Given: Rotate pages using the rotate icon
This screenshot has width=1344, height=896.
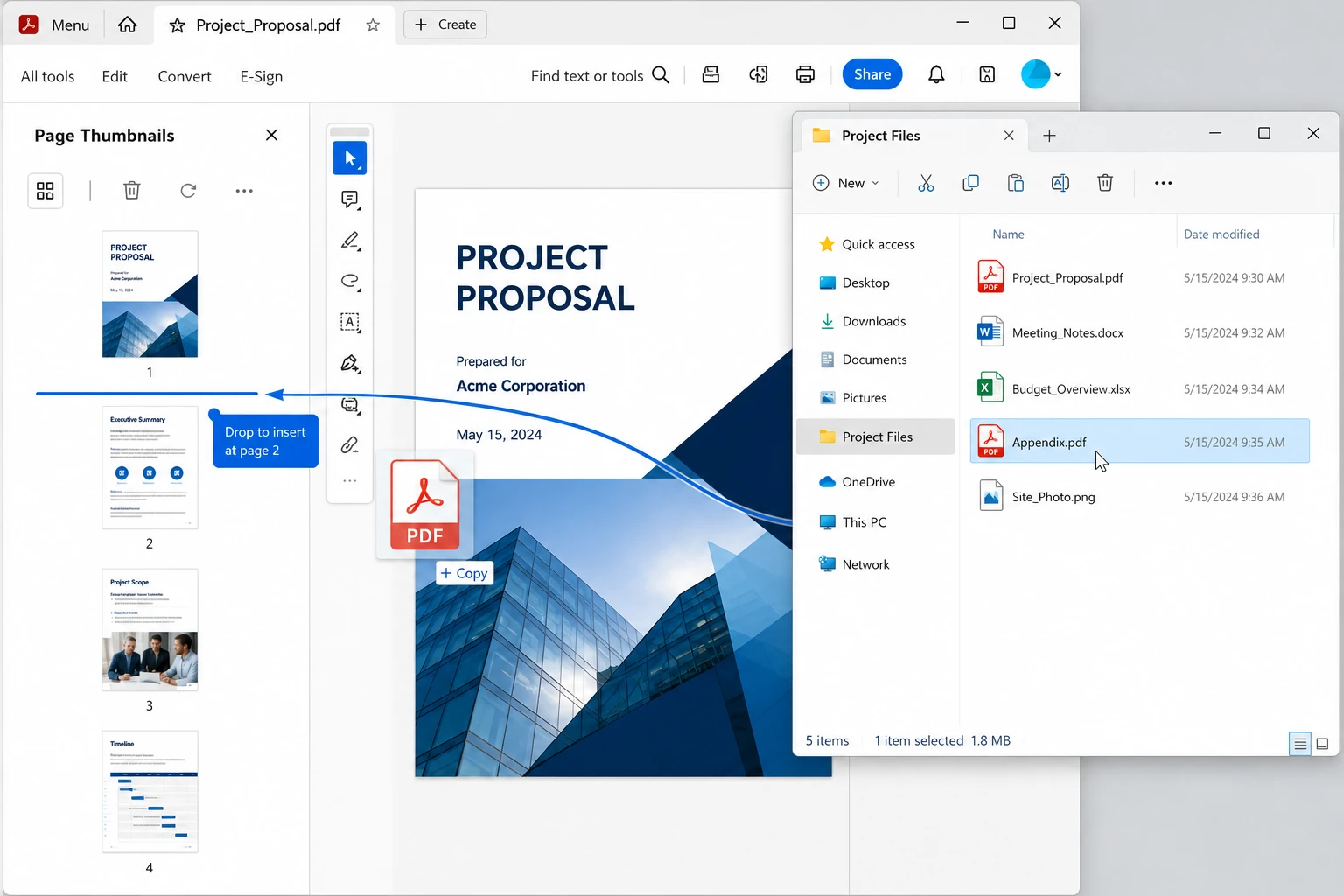Looking at the screenshot, I should coord(188,190).
